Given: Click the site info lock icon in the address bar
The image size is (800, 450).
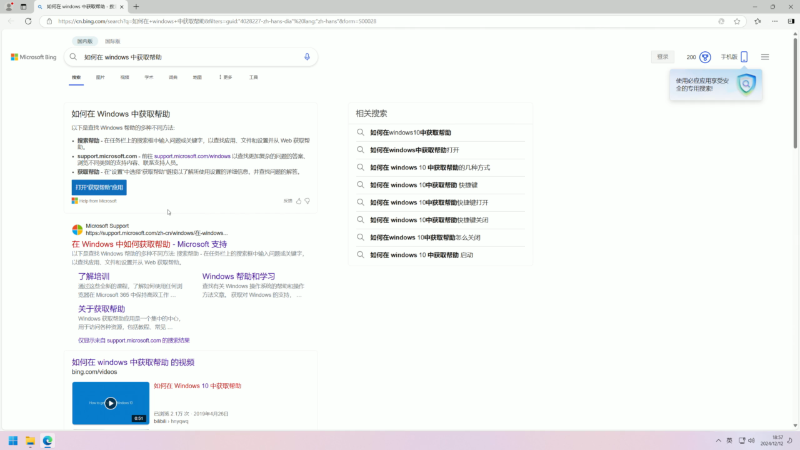Looking at the screenshot, I should coord(49,21).
